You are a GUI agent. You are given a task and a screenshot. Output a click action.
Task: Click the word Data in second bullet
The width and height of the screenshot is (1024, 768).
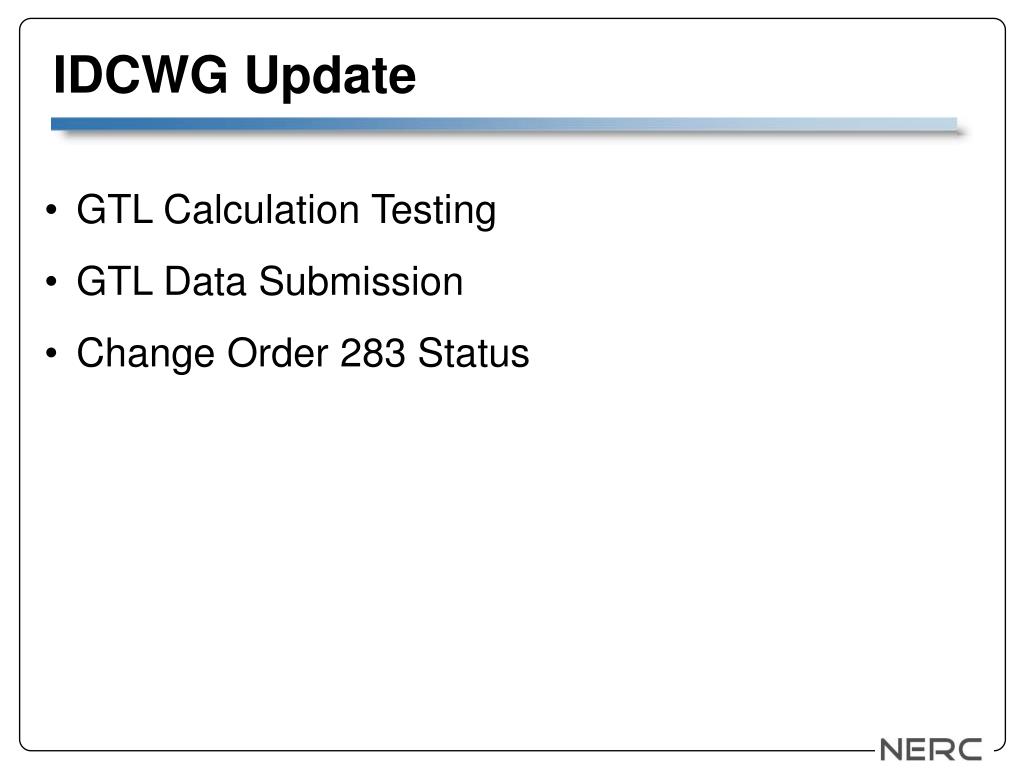click(204, 281)
